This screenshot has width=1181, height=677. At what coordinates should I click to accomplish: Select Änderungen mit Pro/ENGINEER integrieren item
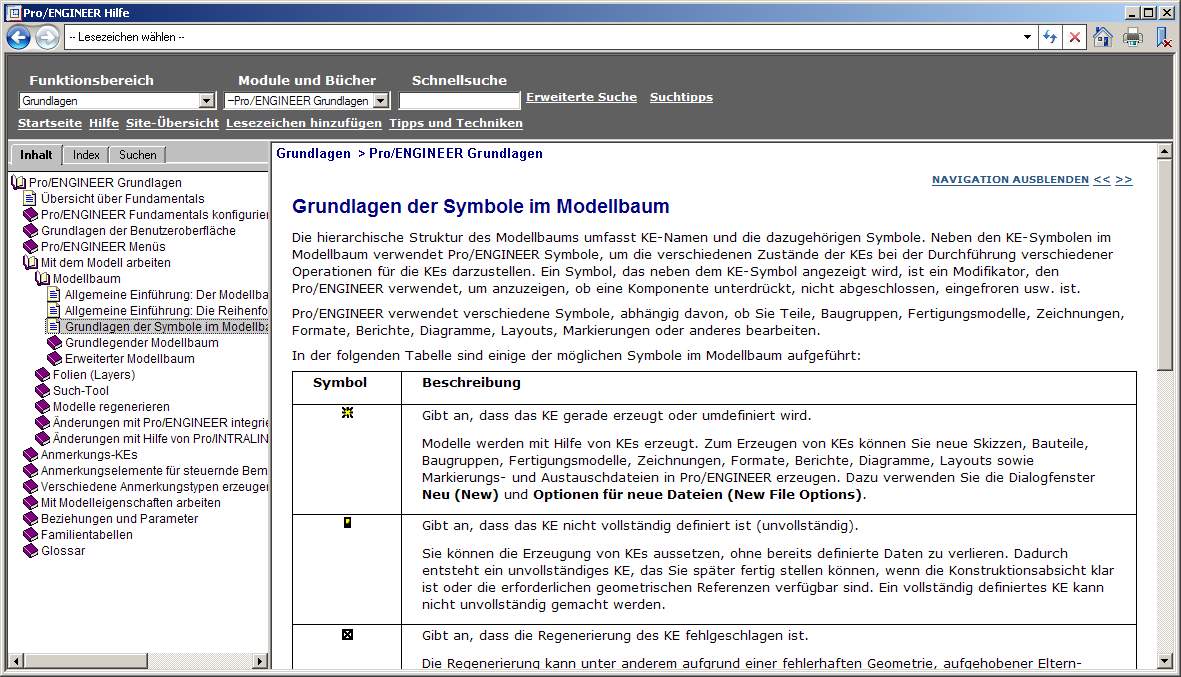click(x=160, y=422)
